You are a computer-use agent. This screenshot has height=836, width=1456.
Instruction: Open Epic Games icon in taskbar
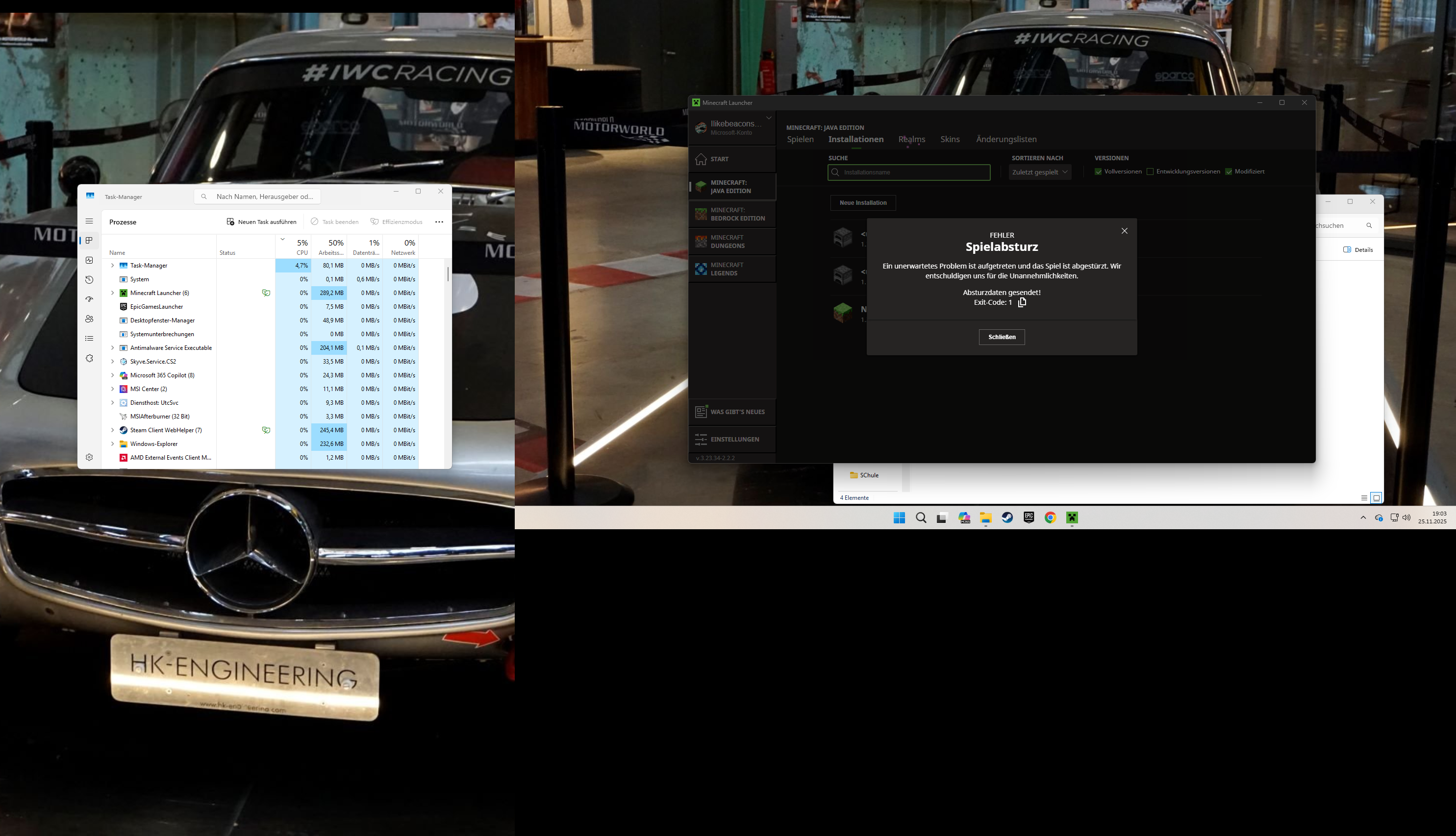click(1029, 518)
